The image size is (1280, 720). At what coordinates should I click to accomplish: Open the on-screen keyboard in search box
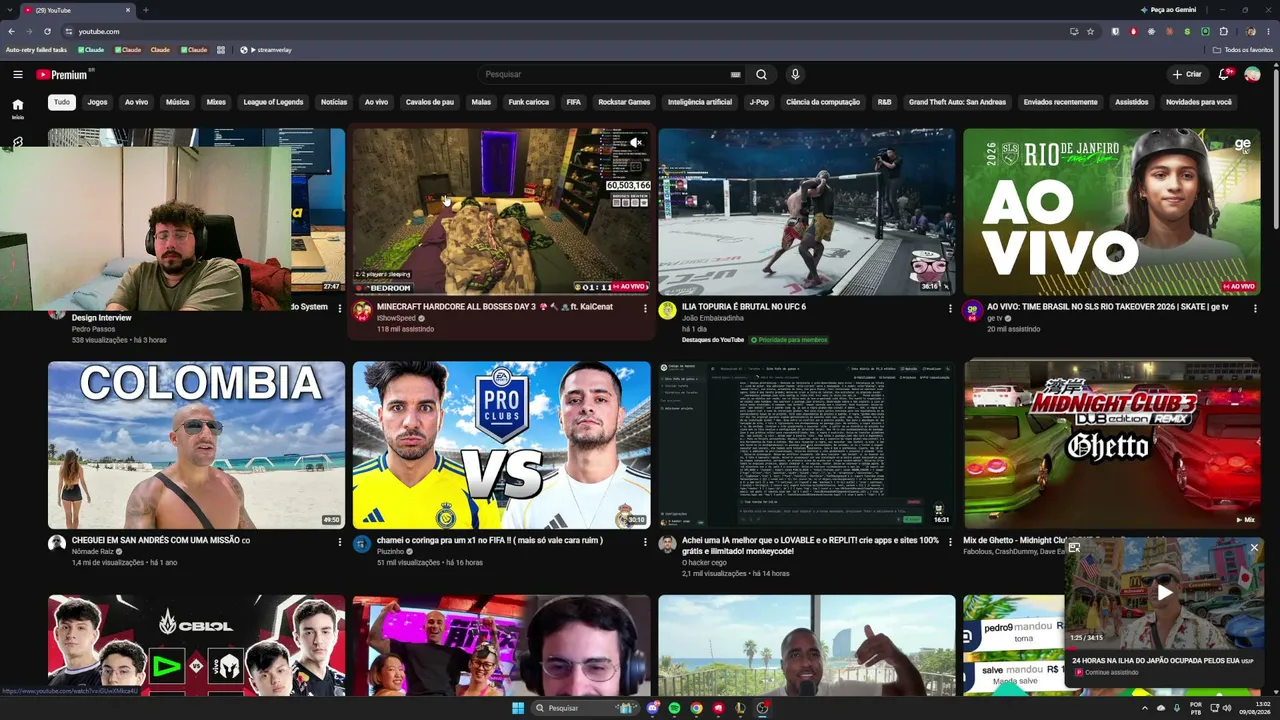click(x=736, y=74)
